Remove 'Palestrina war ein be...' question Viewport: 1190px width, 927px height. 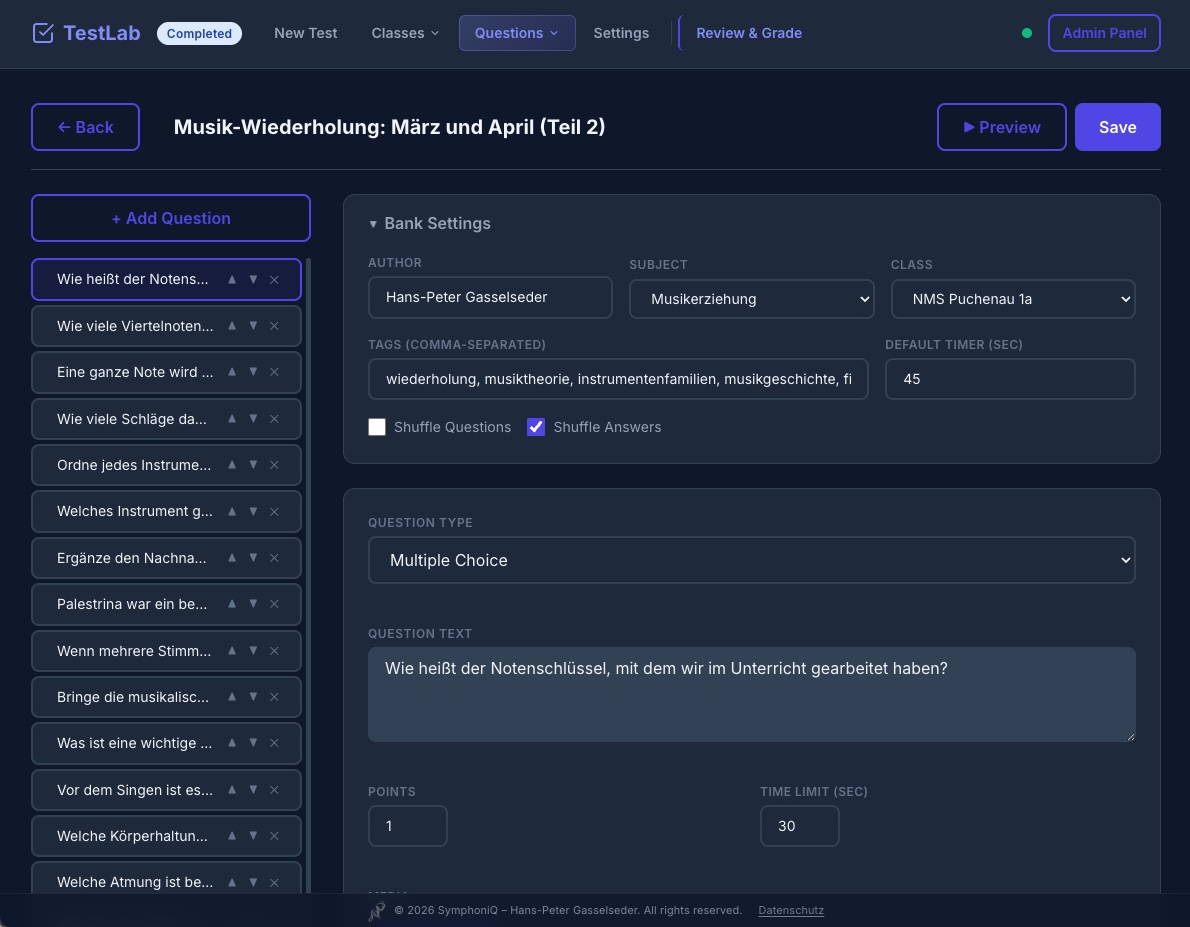pyautogui.click(x=275, y=604)
